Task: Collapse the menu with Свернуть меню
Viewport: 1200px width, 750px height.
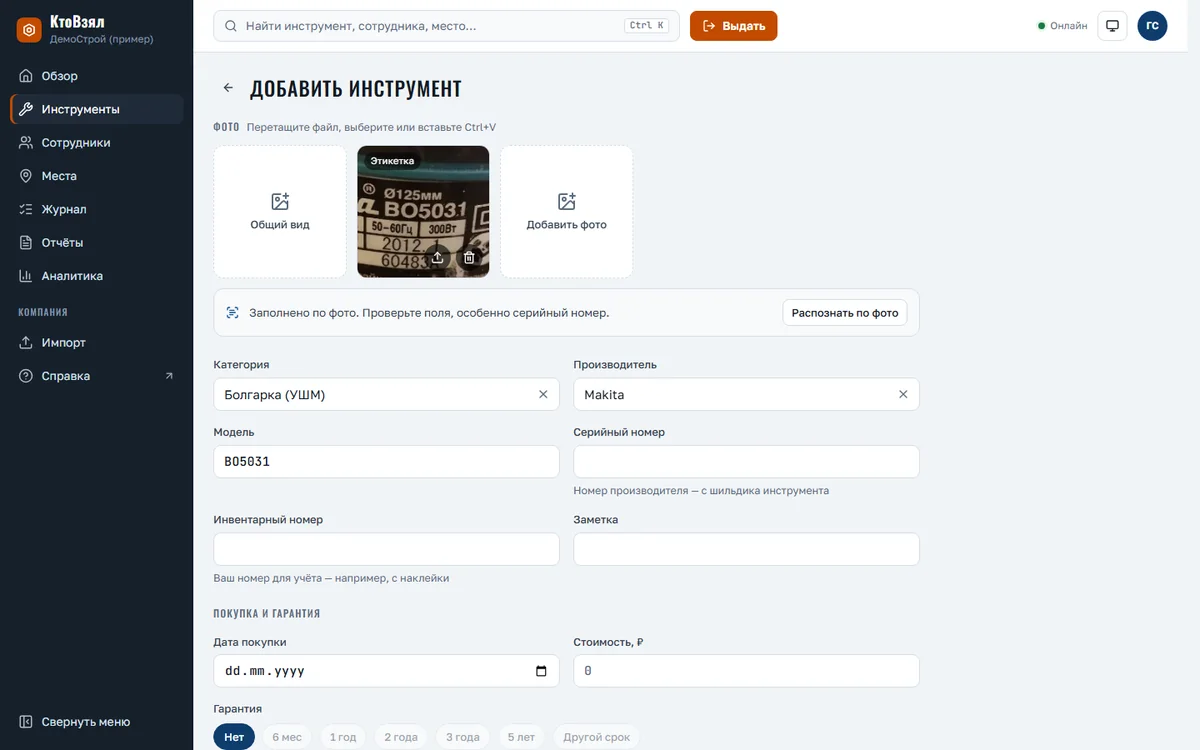Action: (x=97, y=722)
